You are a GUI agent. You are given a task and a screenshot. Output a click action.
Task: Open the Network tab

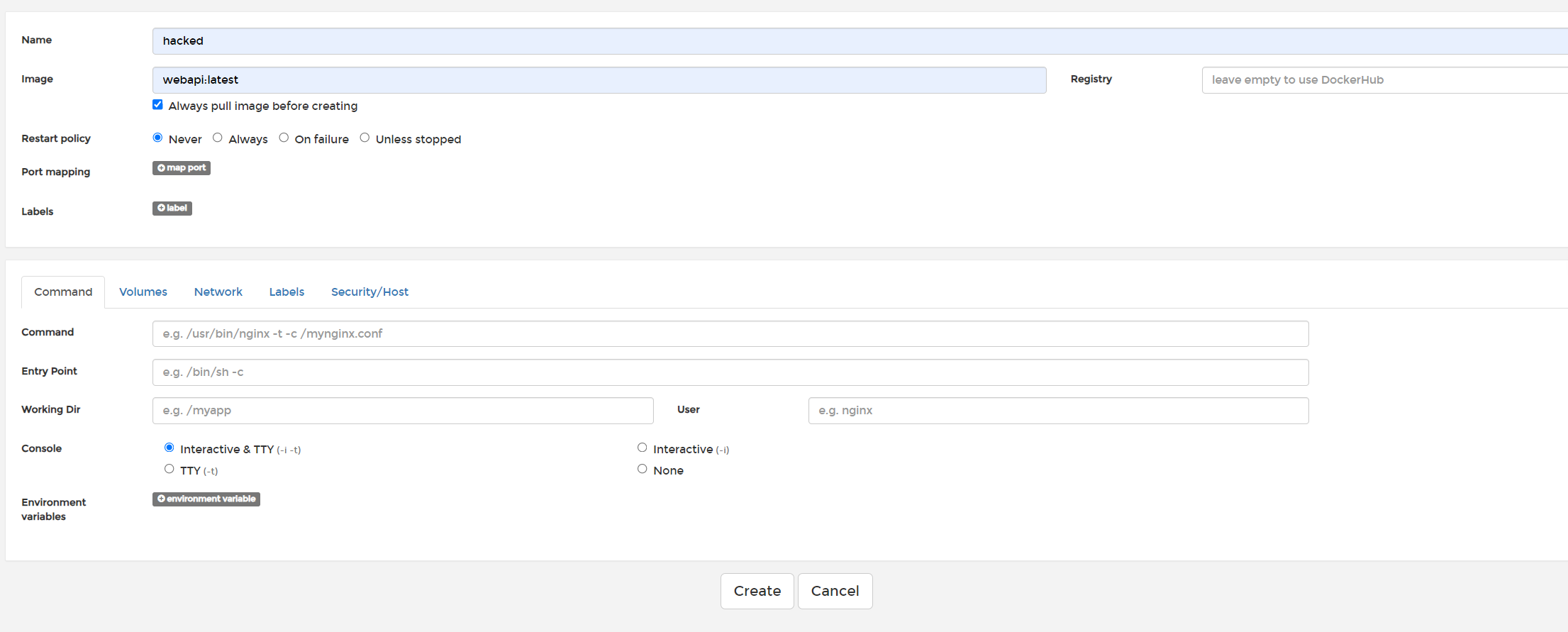click(218, 292)
